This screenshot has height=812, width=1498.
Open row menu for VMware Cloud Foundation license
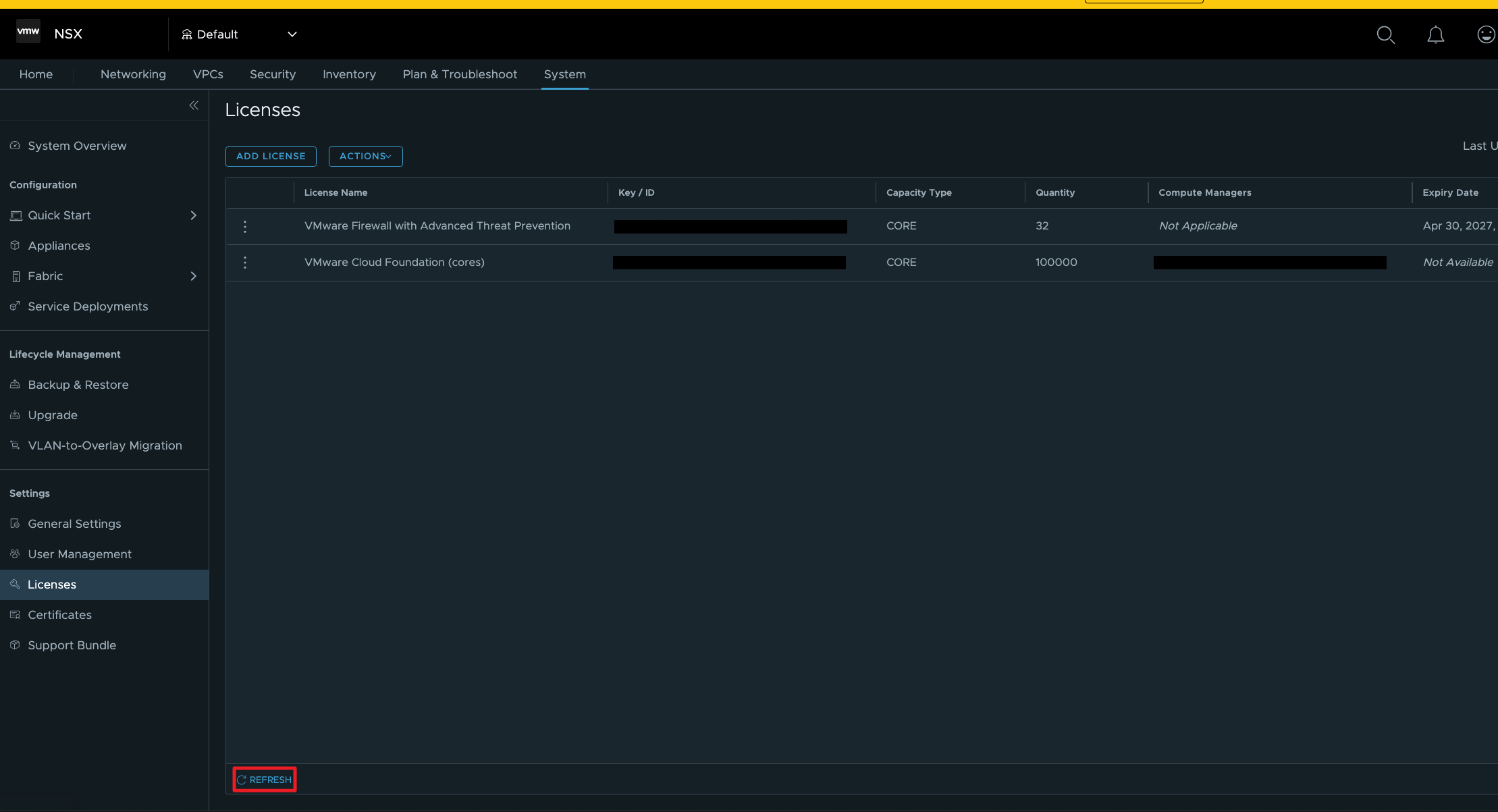(245, 263)
